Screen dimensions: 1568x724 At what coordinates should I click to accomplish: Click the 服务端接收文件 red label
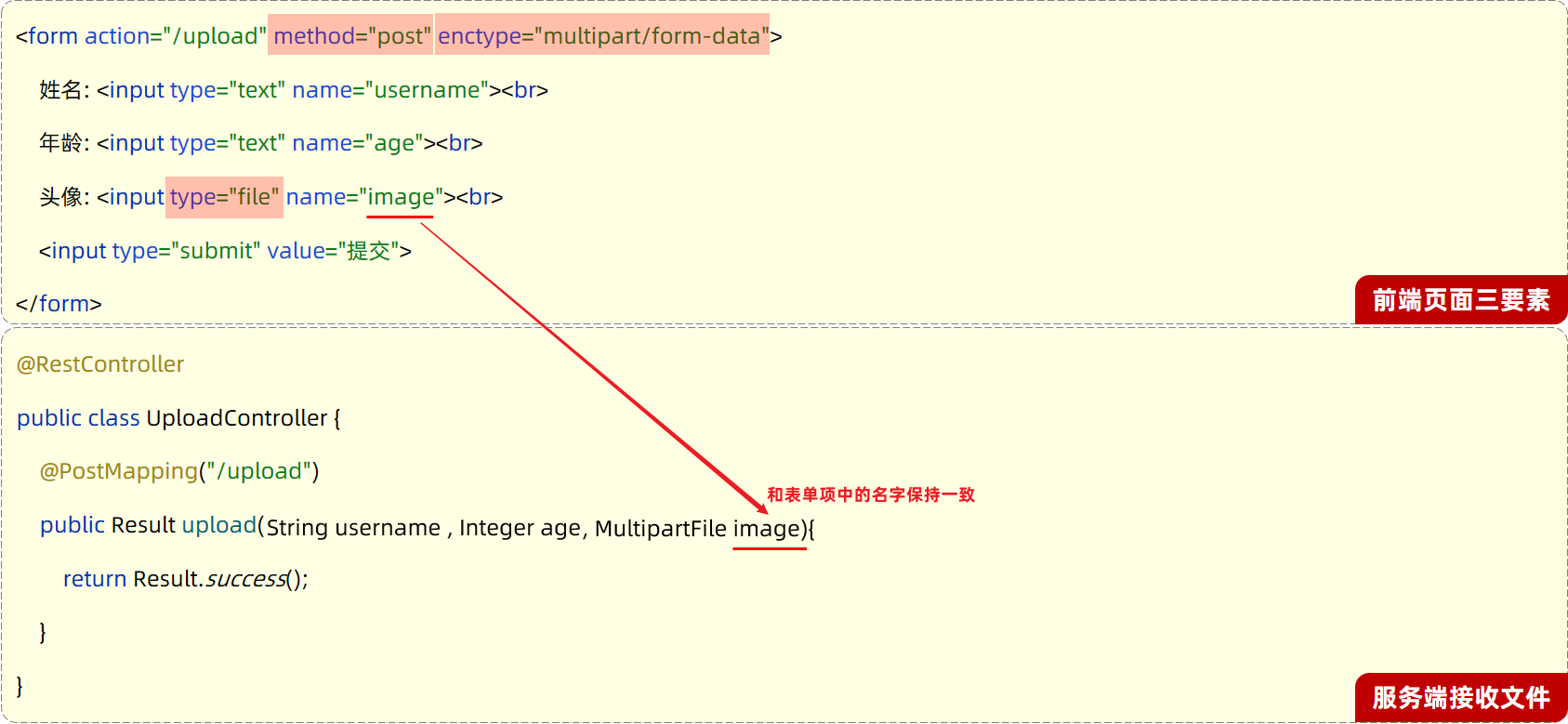[1461, 698]
